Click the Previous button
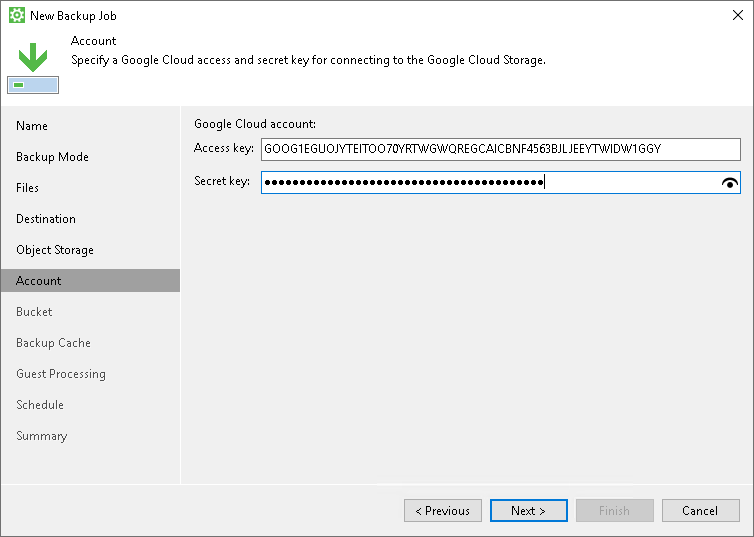Screen dimensions: 754x537 [443, 511]
